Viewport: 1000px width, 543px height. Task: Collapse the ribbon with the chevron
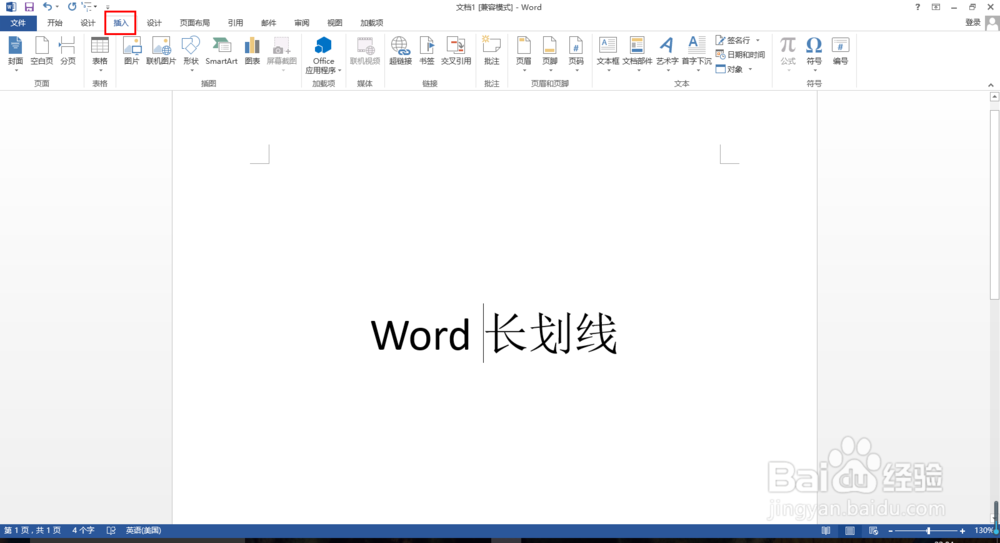990,84
